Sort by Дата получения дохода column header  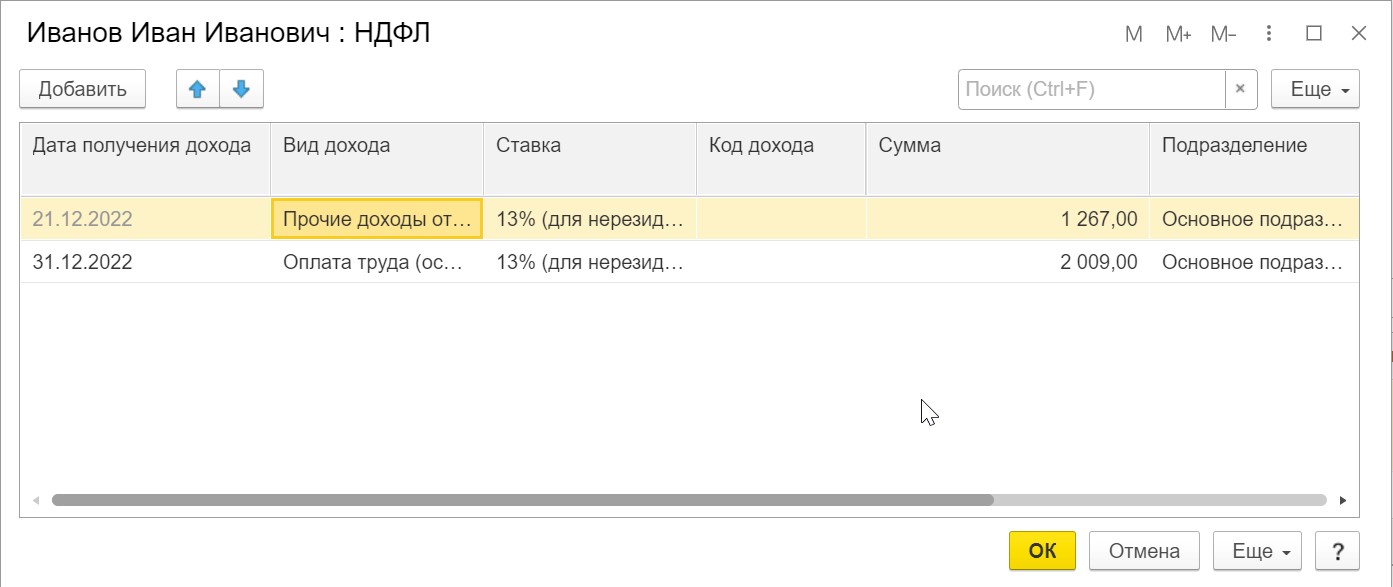[x=142, y=146]
